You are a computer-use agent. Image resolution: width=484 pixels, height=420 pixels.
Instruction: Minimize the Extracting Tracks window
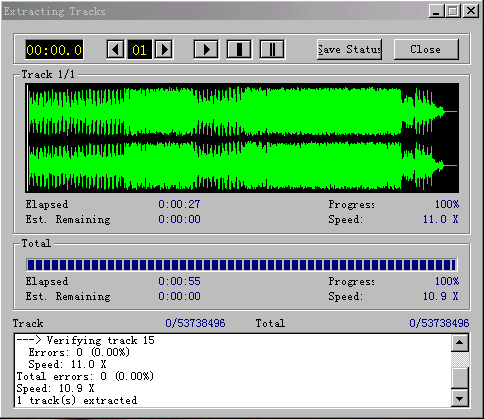tap(436, 11)
